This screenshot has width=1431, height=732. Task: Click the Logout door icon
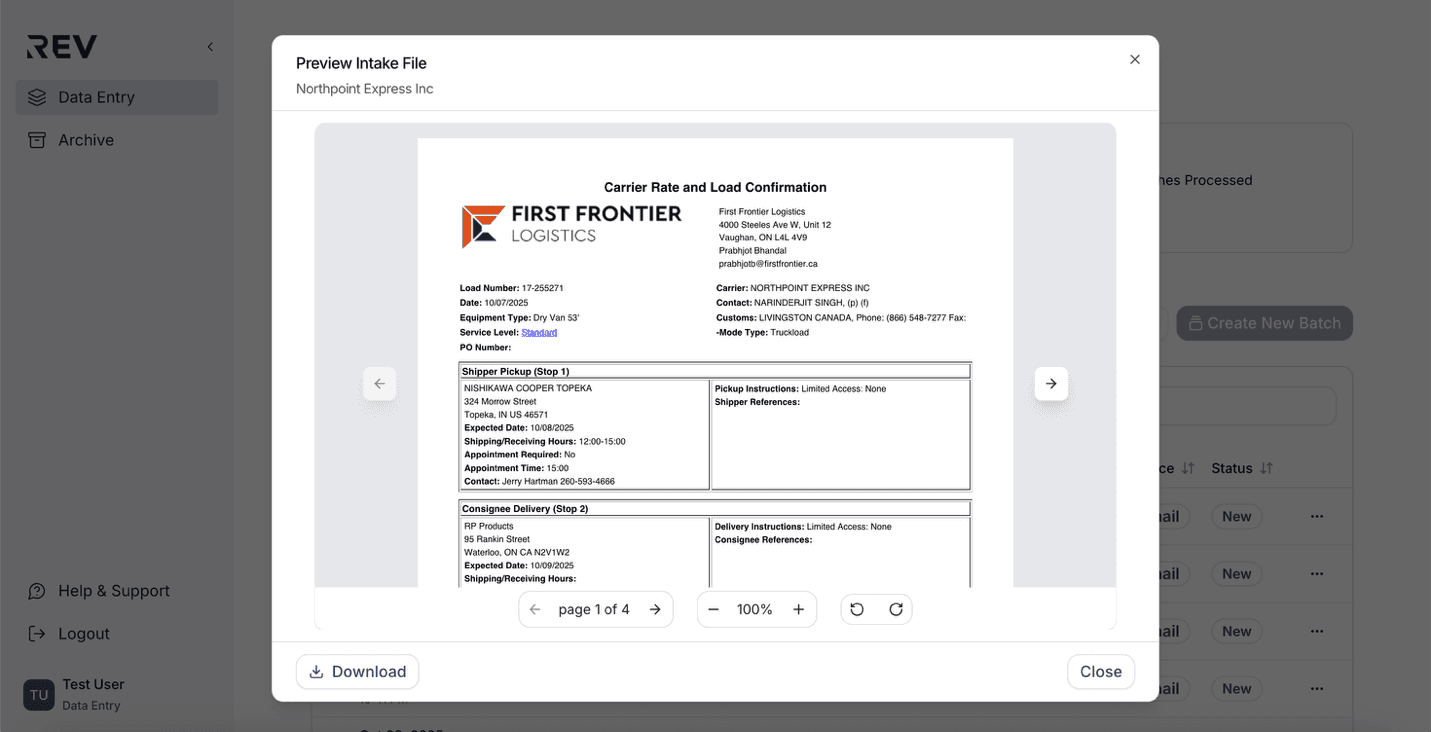click(x=36, y=633)
